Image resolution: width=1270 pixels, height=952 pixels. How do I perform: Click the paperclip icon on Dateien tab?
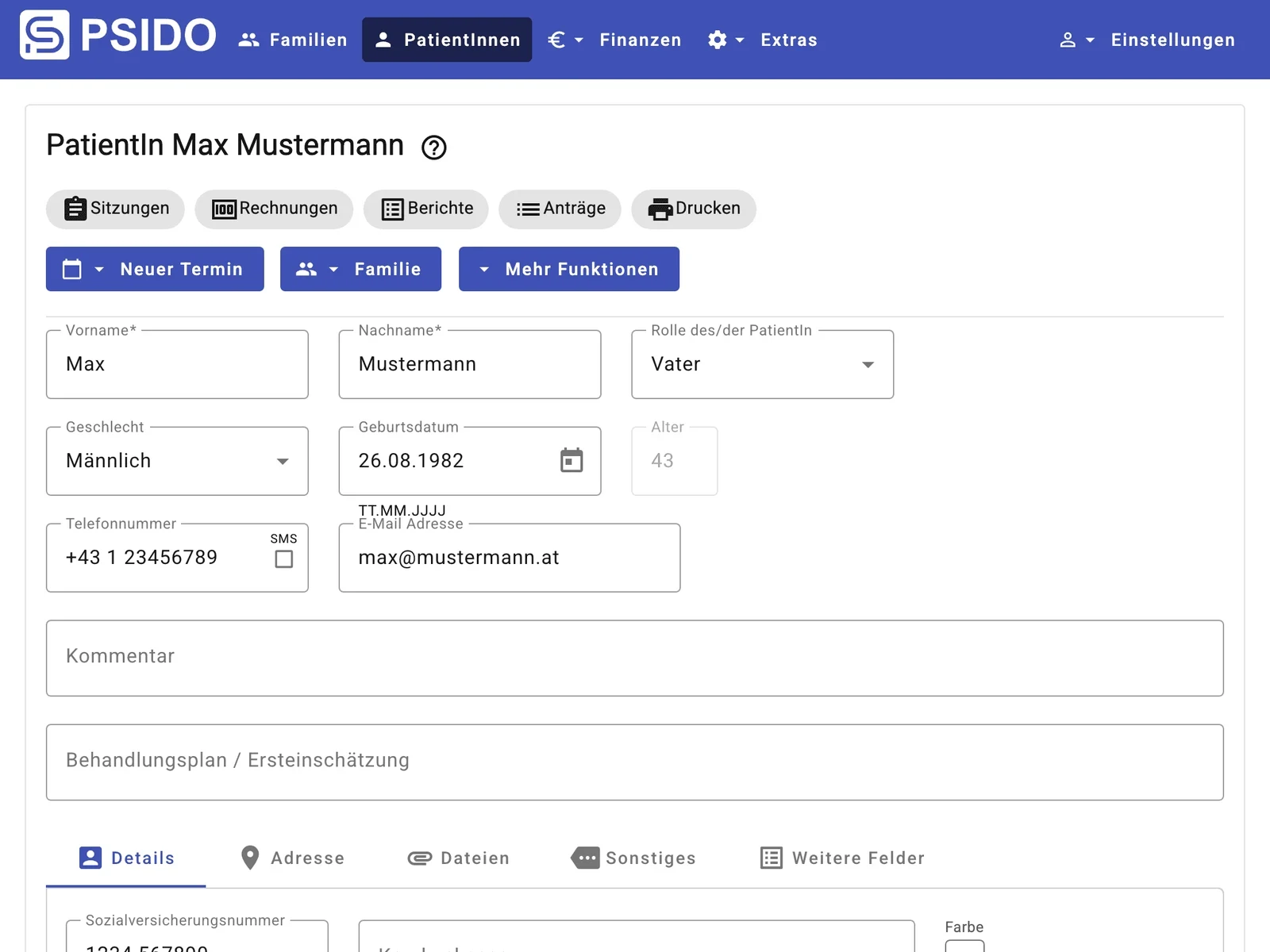coord(420,858)
